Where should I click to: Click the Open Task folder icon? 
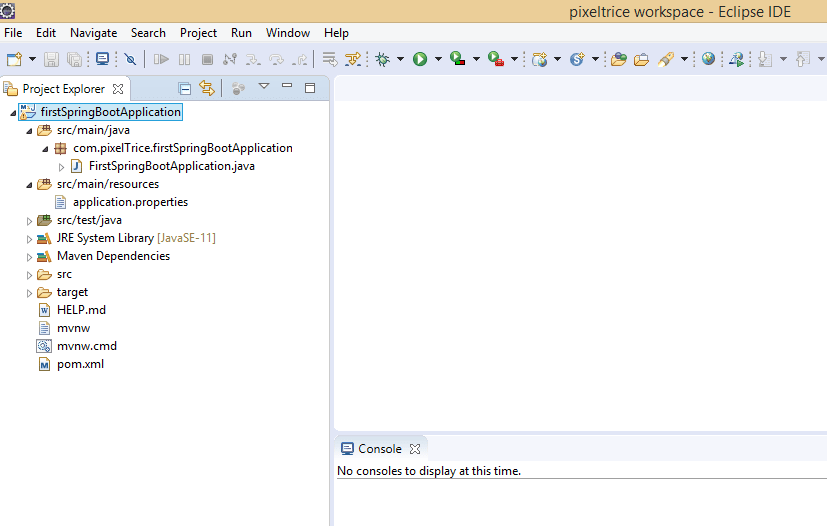click(641, 59)
